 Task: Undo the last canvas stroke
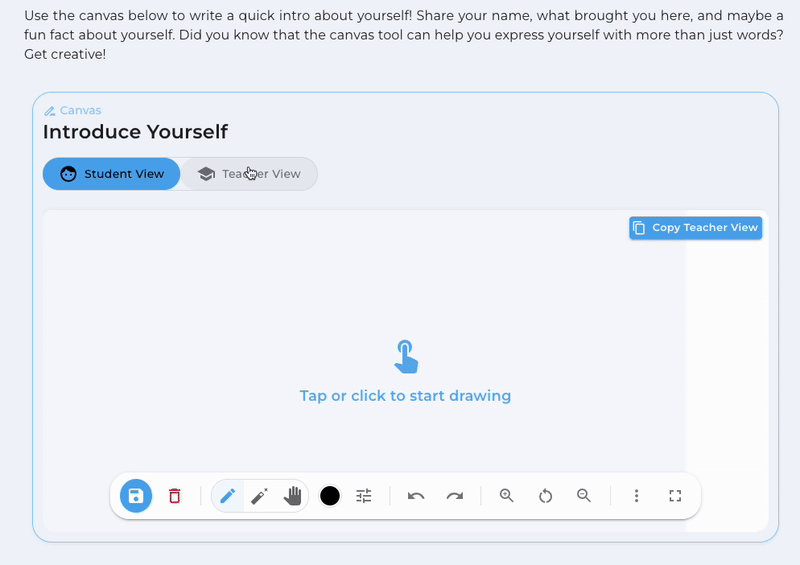(416, 496)
